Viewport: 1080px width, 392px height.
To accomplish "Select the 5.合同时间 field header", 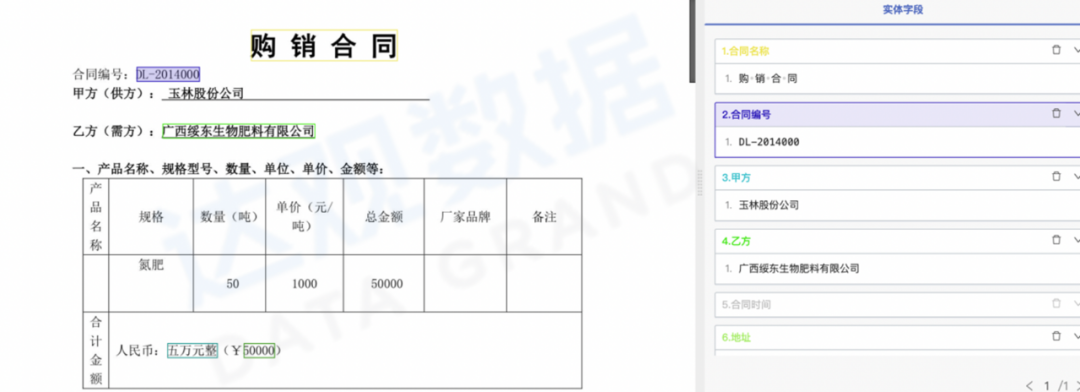I will pos(897,305).
